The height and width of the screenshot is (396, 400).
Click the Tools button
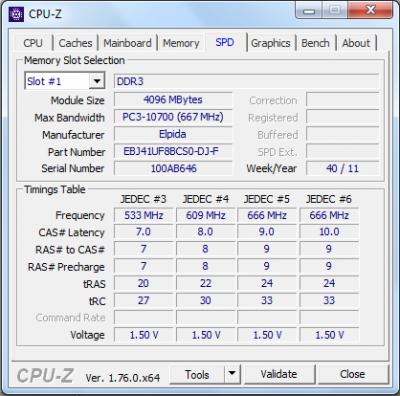point(197,374)
